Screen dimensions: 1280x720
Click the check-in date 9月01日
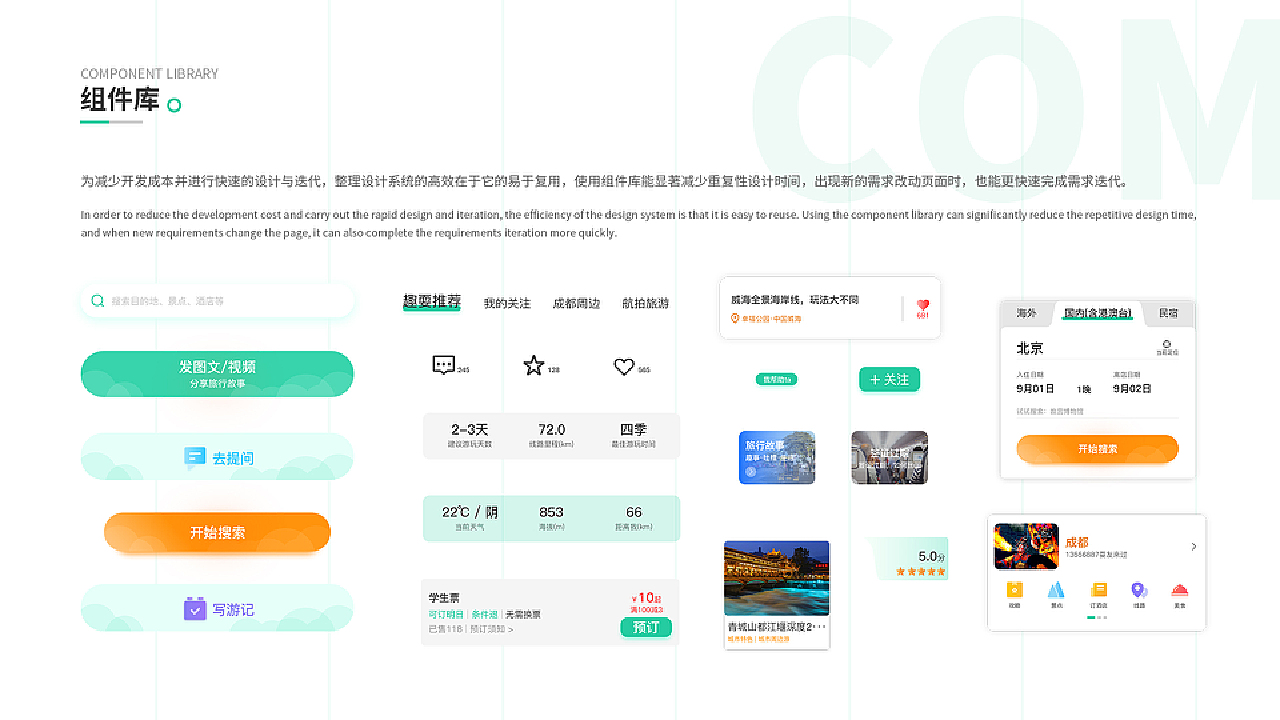click(x=1035, y=388)
